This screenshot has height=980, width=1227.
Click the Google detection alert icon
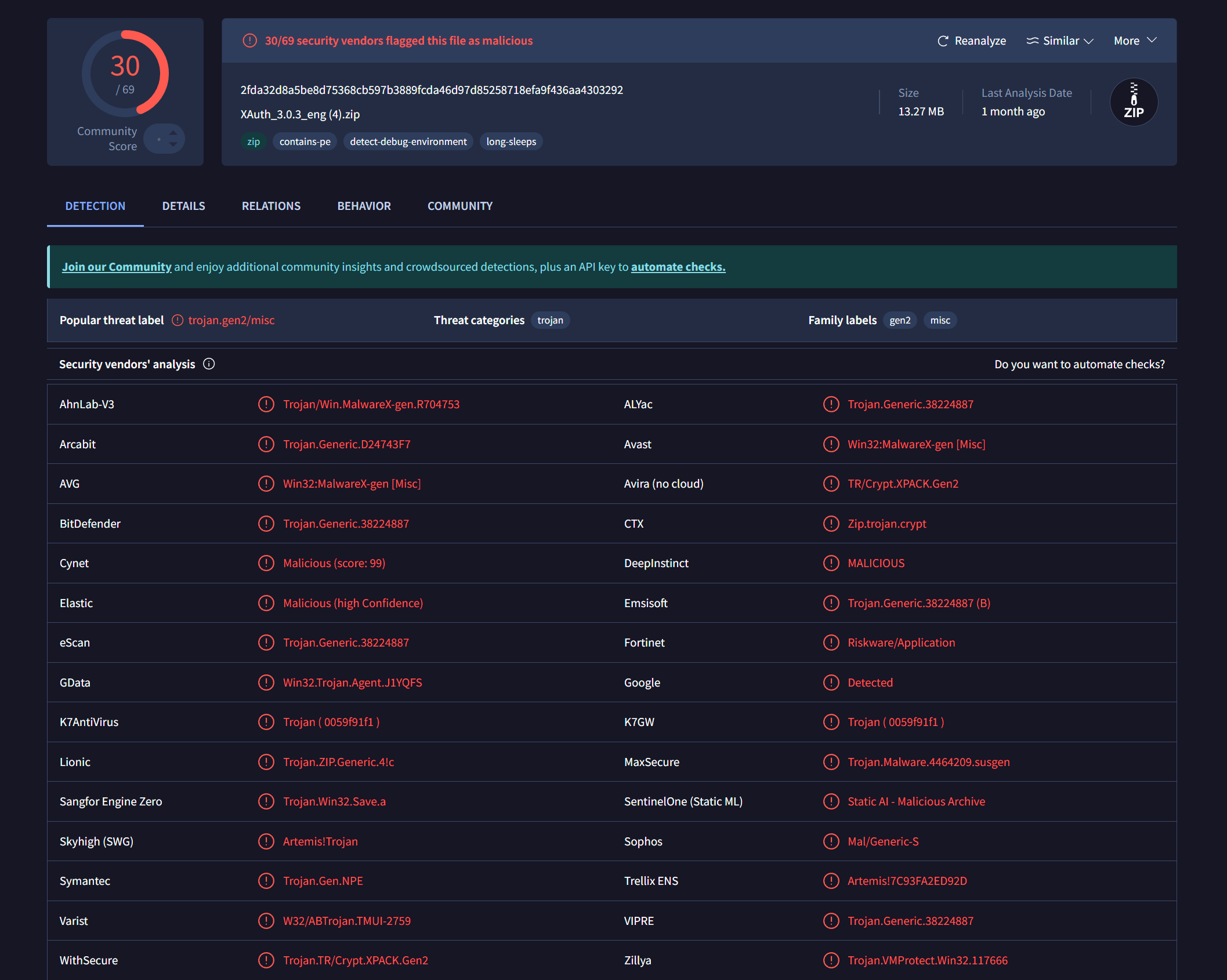[x=831, y=683]
